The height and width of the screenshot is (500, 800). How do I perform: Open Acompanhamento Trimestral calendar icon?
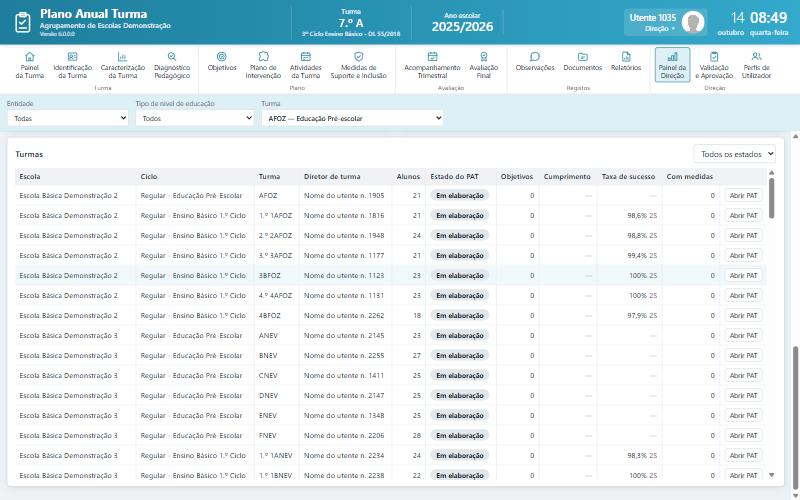coord(432,57)
